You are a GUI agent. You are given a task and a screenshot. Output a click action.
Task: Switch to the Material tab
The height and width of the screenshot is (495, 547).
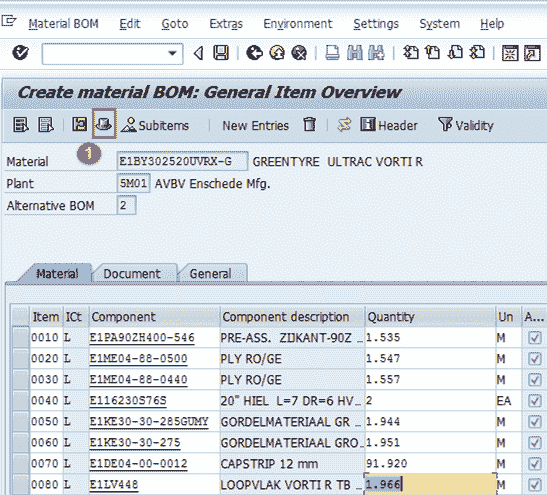(57, 273)
